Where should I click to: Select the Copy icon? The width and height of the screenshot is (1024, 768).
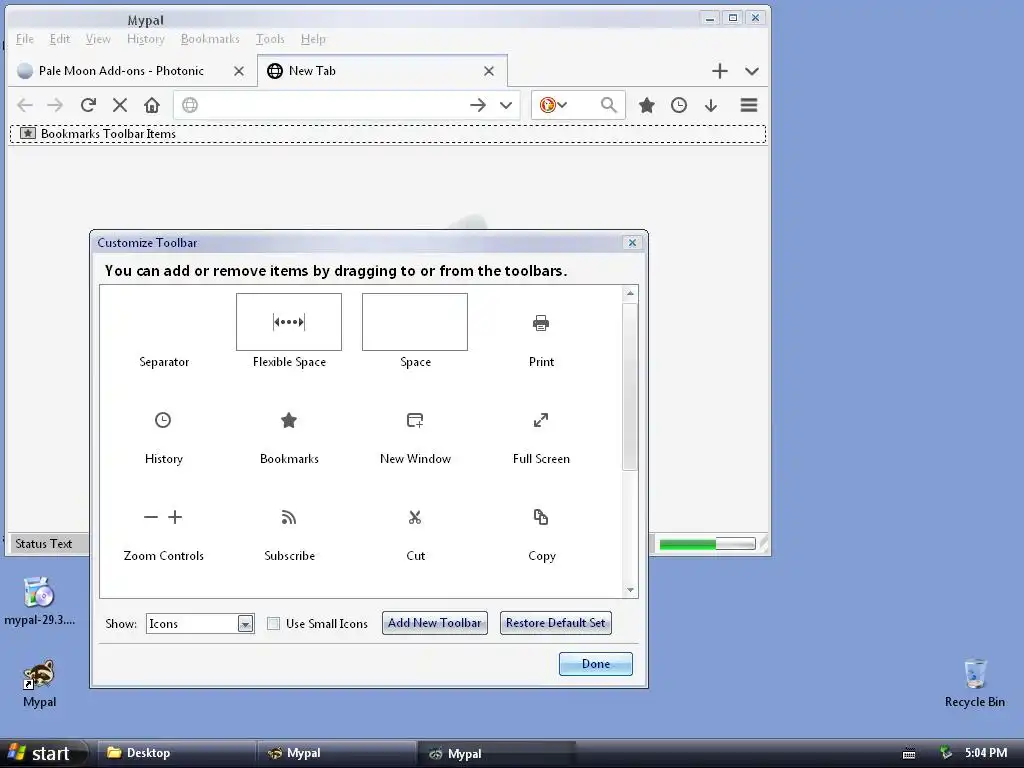(x=541, y=517)
